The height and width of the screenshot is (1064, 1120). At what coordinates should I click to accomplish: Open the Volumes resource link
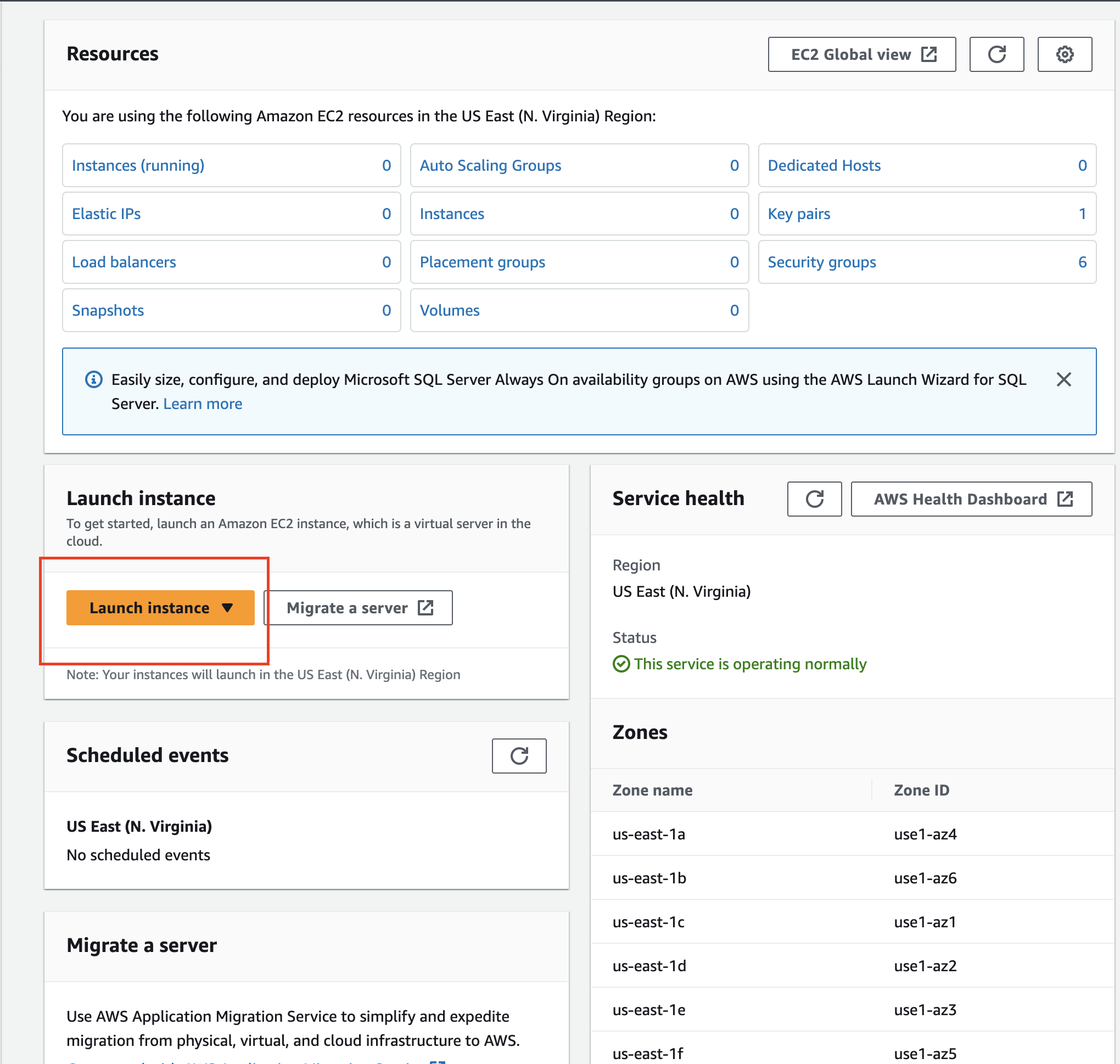point(449,310)
